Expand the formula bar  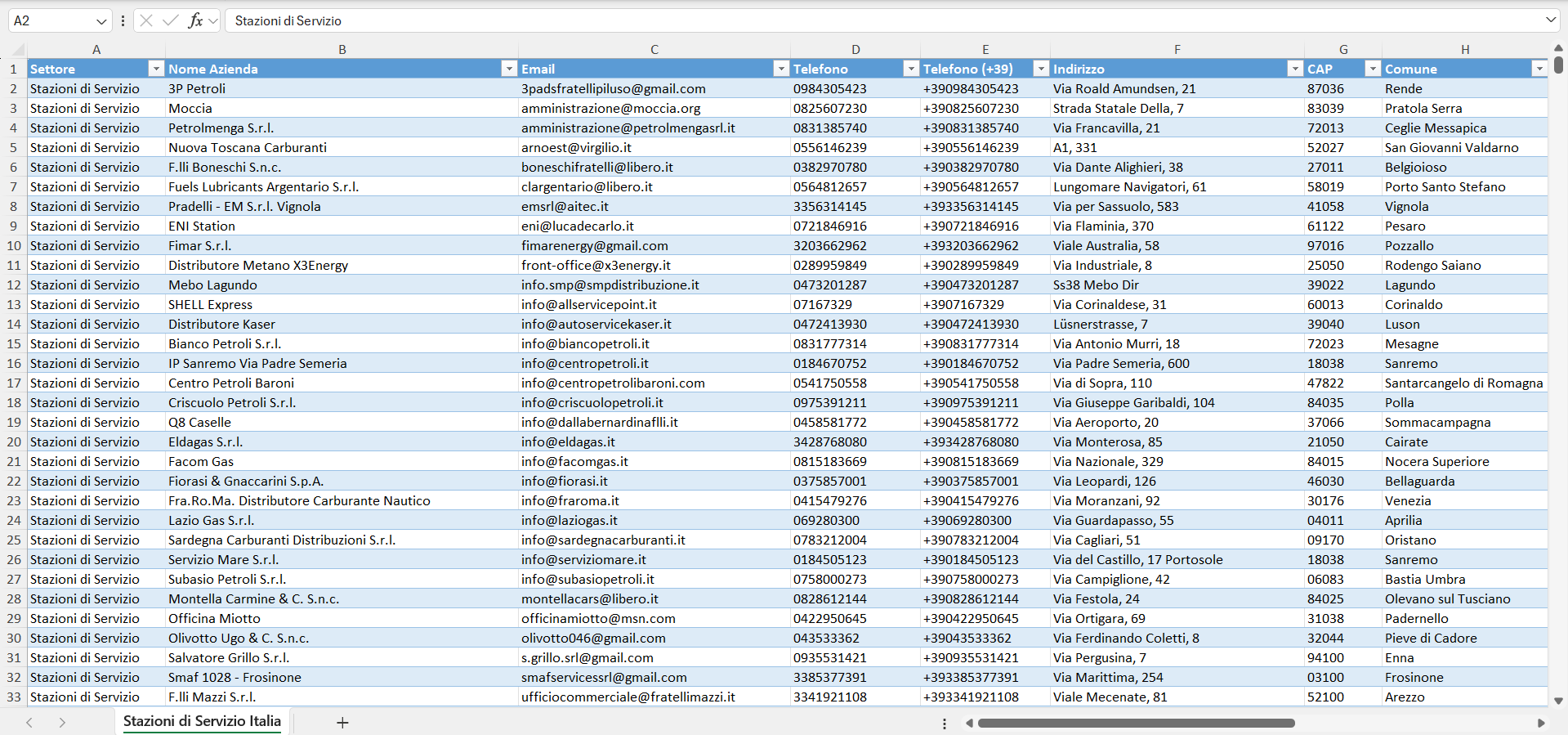click(x=1550, y=20)
